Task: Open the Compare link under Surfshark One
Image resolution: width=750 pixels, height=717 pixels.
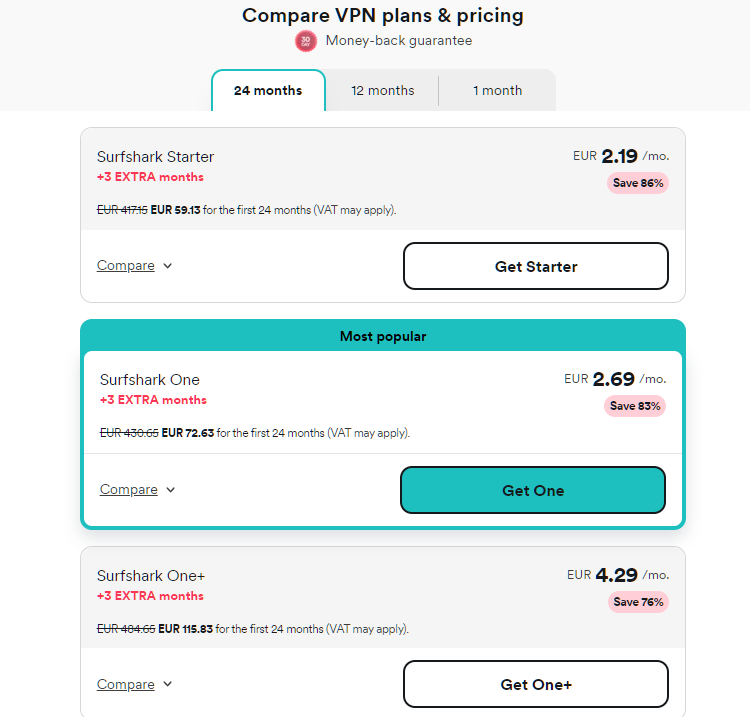Action: [129, 489]
